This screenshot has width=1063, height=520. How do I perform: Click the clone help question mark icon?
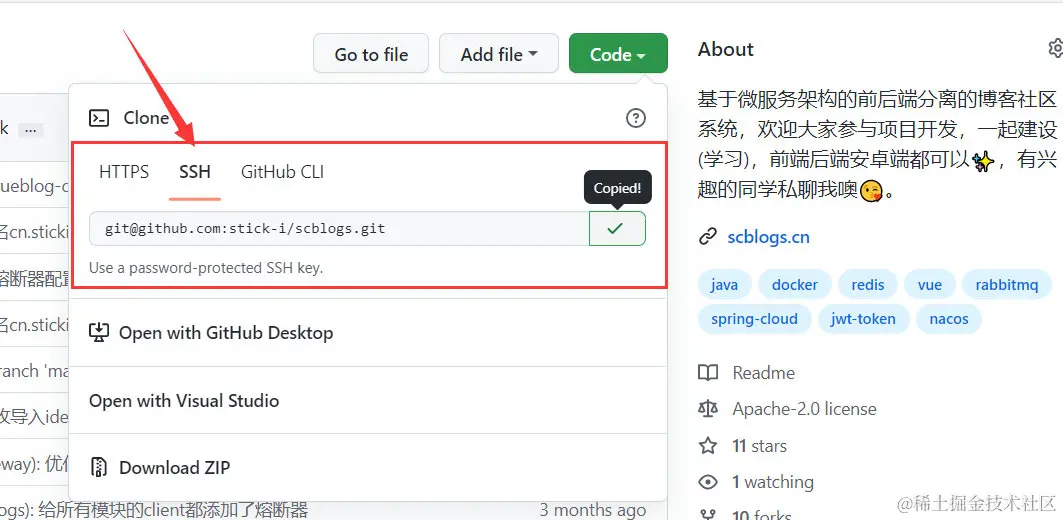pos(635,118)
